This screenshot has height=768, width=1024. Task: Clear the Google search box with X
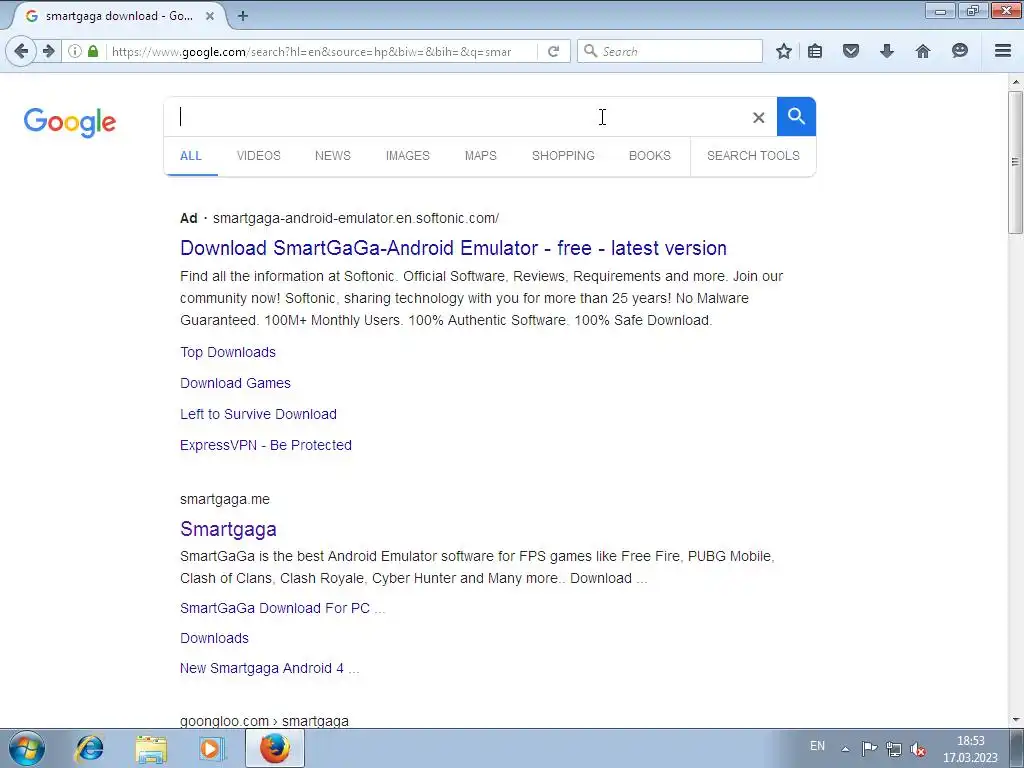click(758, 118)
